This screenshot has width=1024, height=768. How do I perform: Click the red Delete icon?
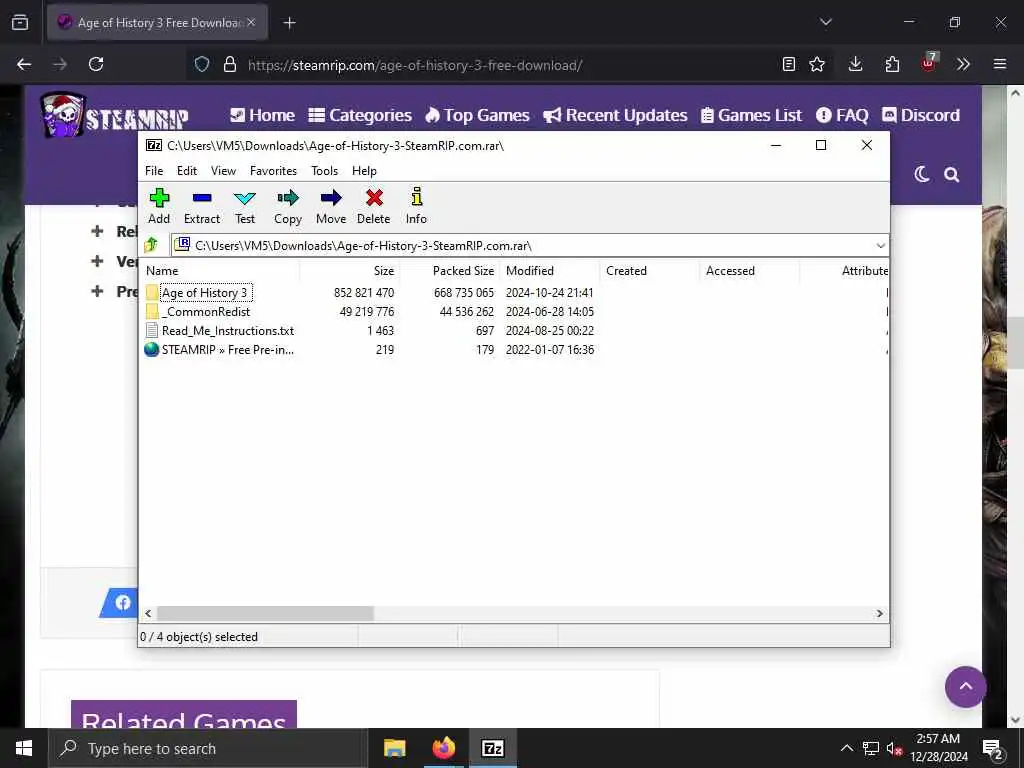click(374, 206)
